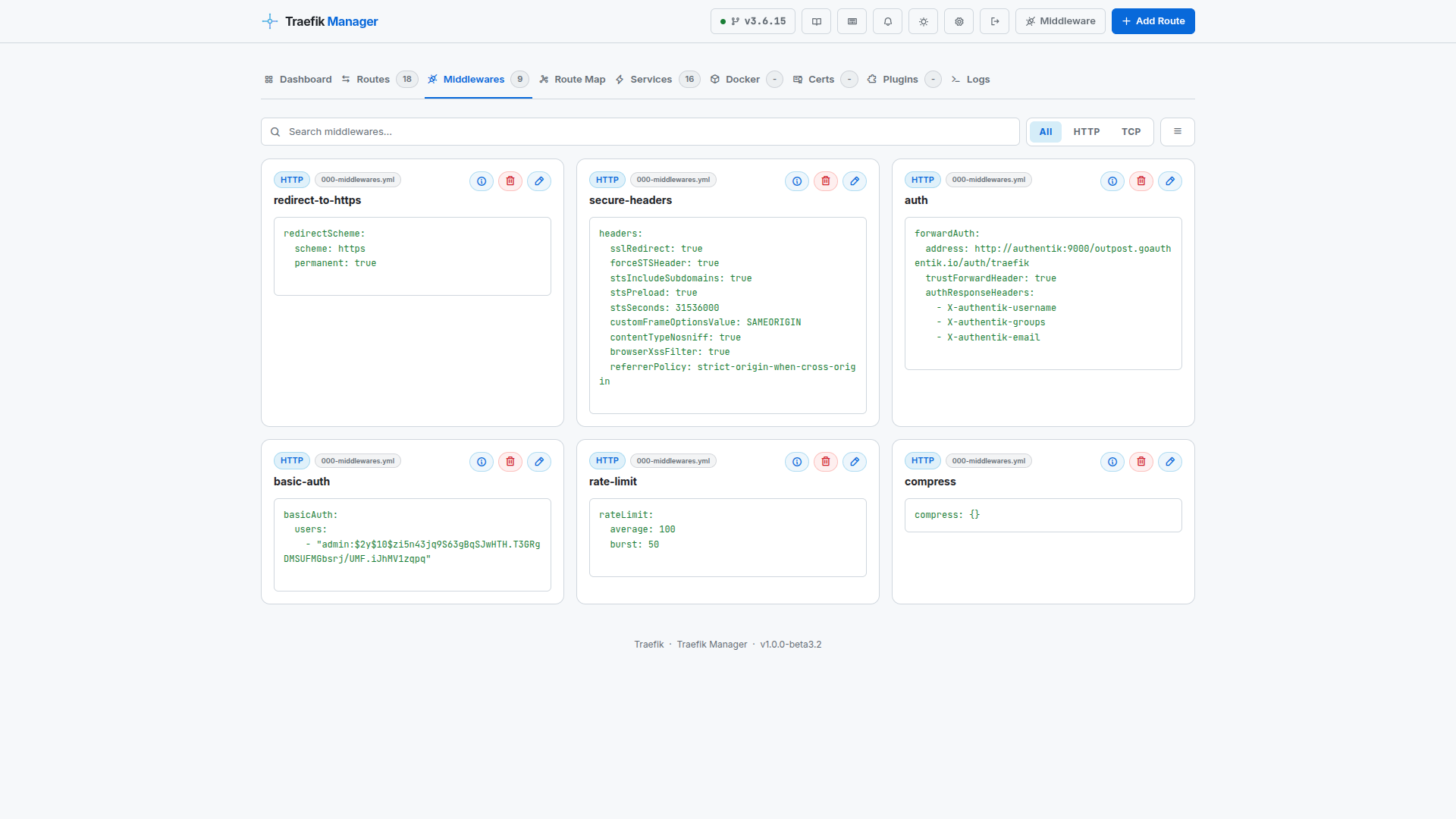Go to the Services tab

point(657,80)
